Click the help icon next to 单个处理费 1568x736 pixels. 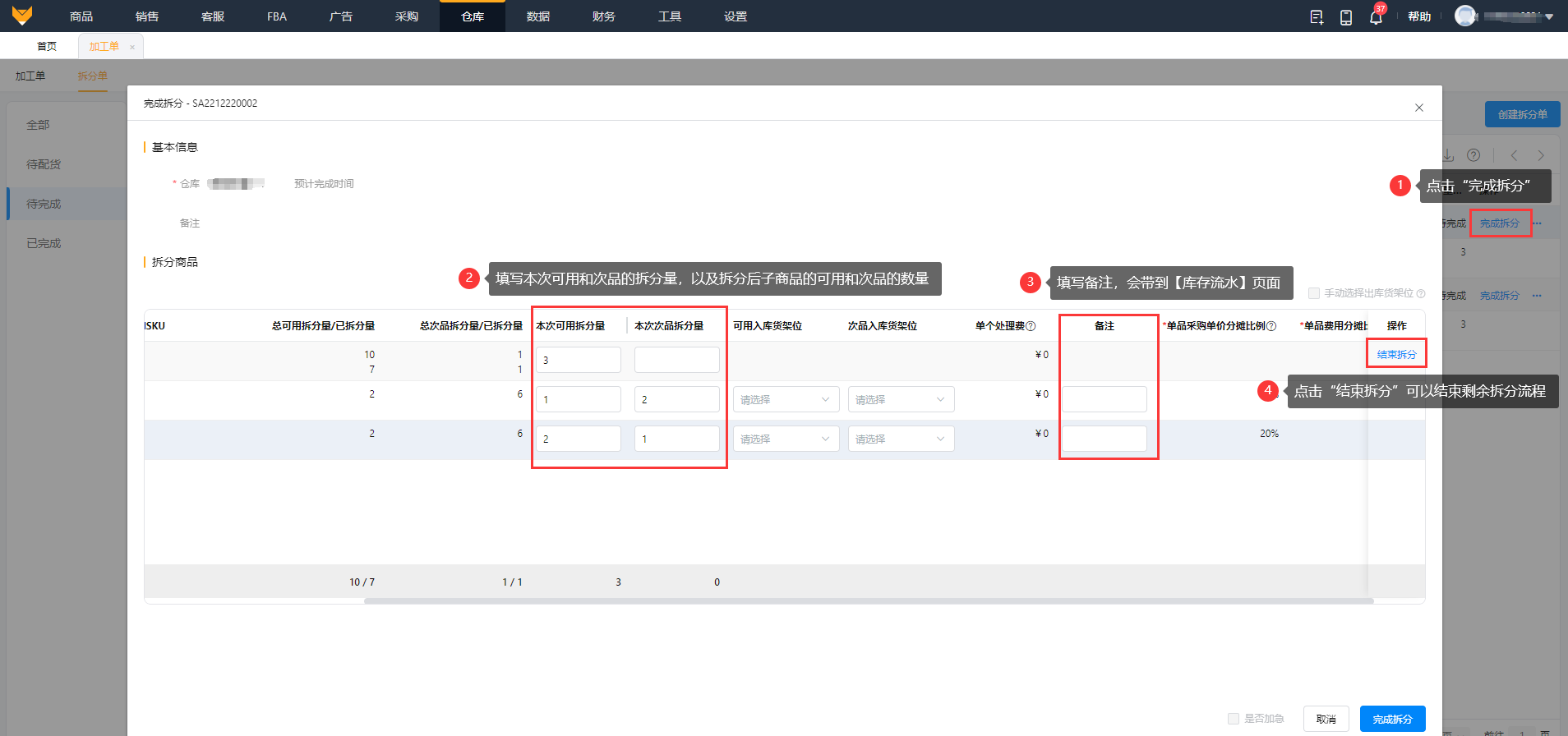coord(1031,326)
